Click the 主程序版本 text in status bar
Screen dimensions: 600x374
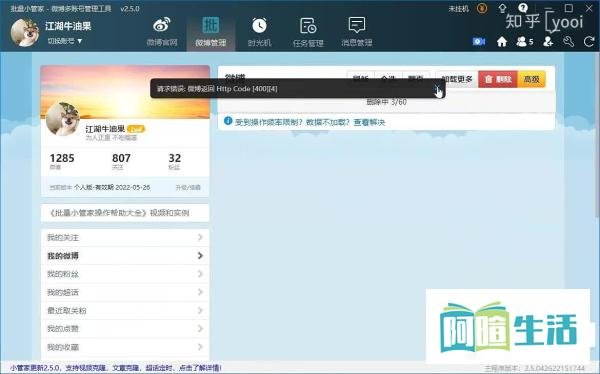[x=535, y=368]
